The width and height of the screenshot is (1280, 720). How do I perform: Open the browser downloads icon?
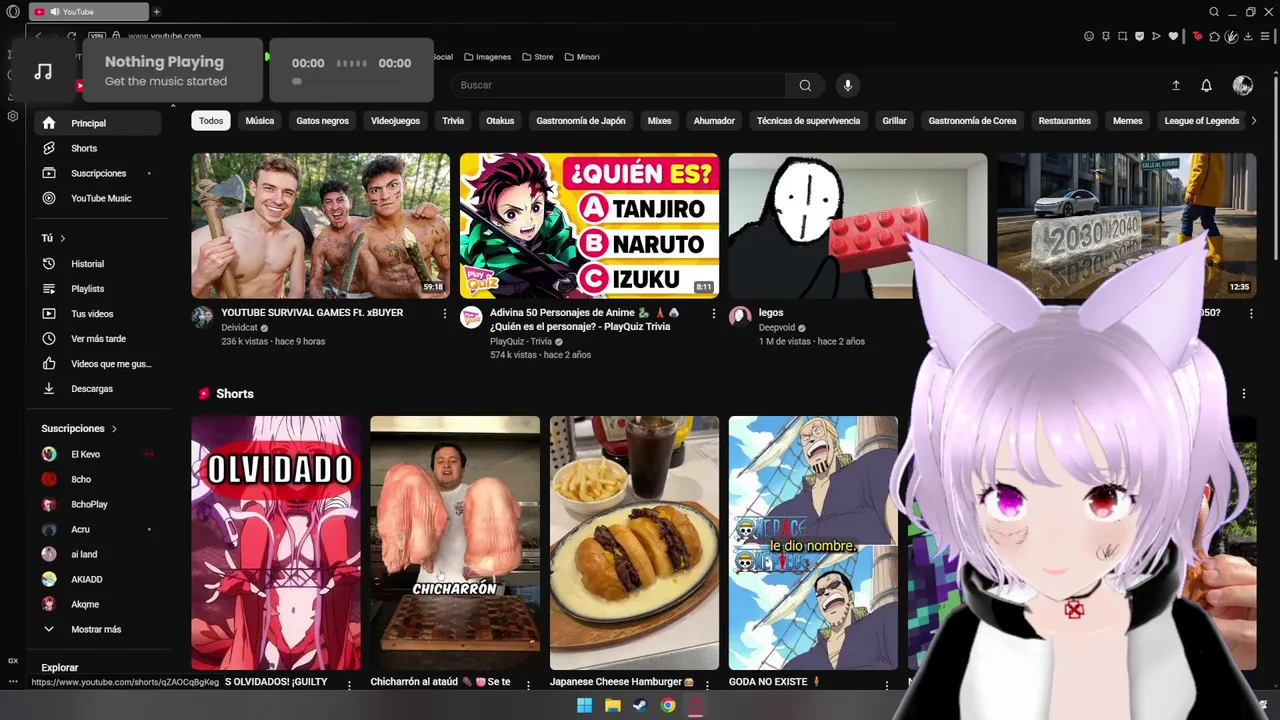[1249, 37]
